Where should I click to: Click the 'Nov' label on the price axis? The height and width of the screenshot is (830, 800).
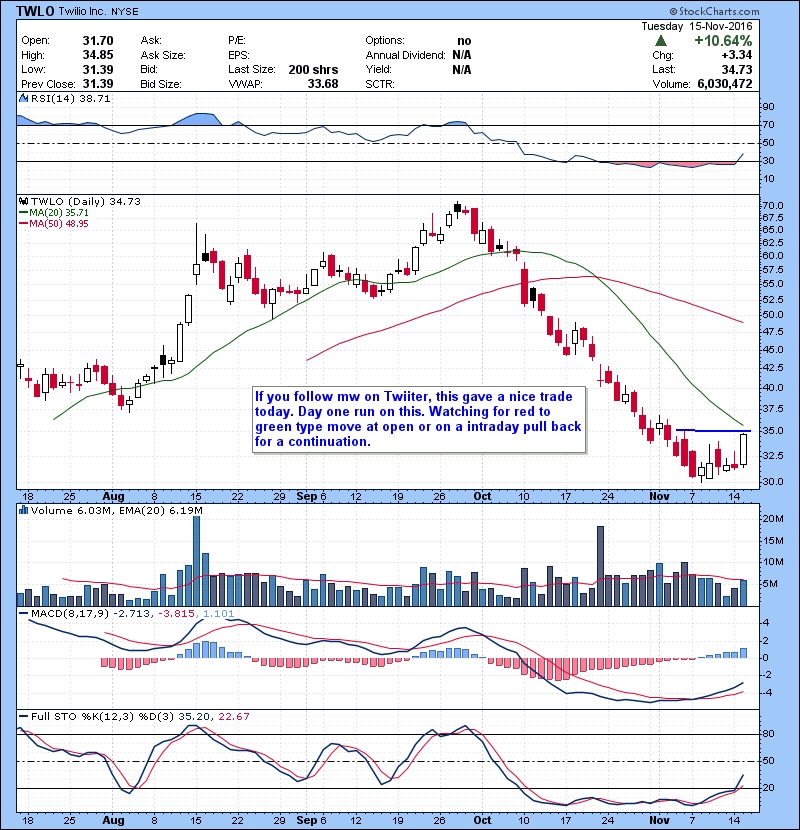click(659, 497)
